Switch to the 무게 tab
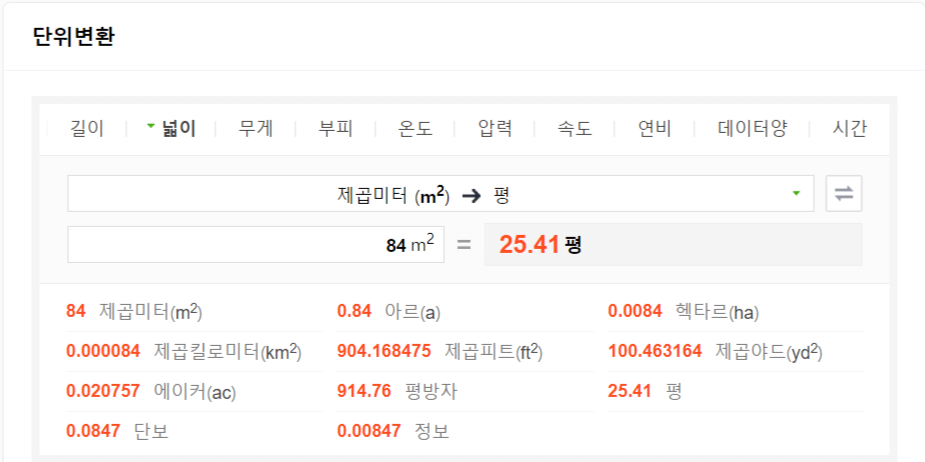The width and height of the screenshot is (925, 462). pyautogui.click(x=256, y=129)
